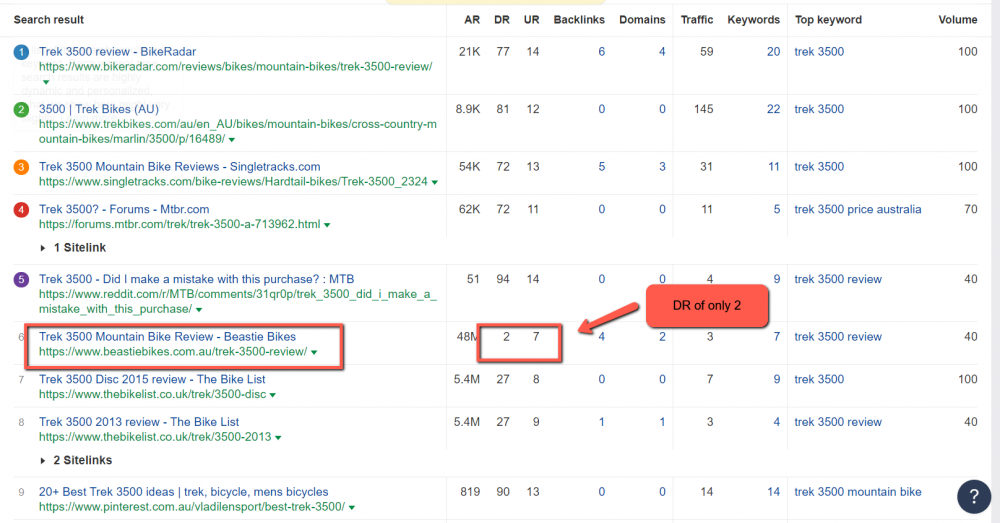Click position badge 5 for Reddit result
The image size is (1000, 523).
21,279
